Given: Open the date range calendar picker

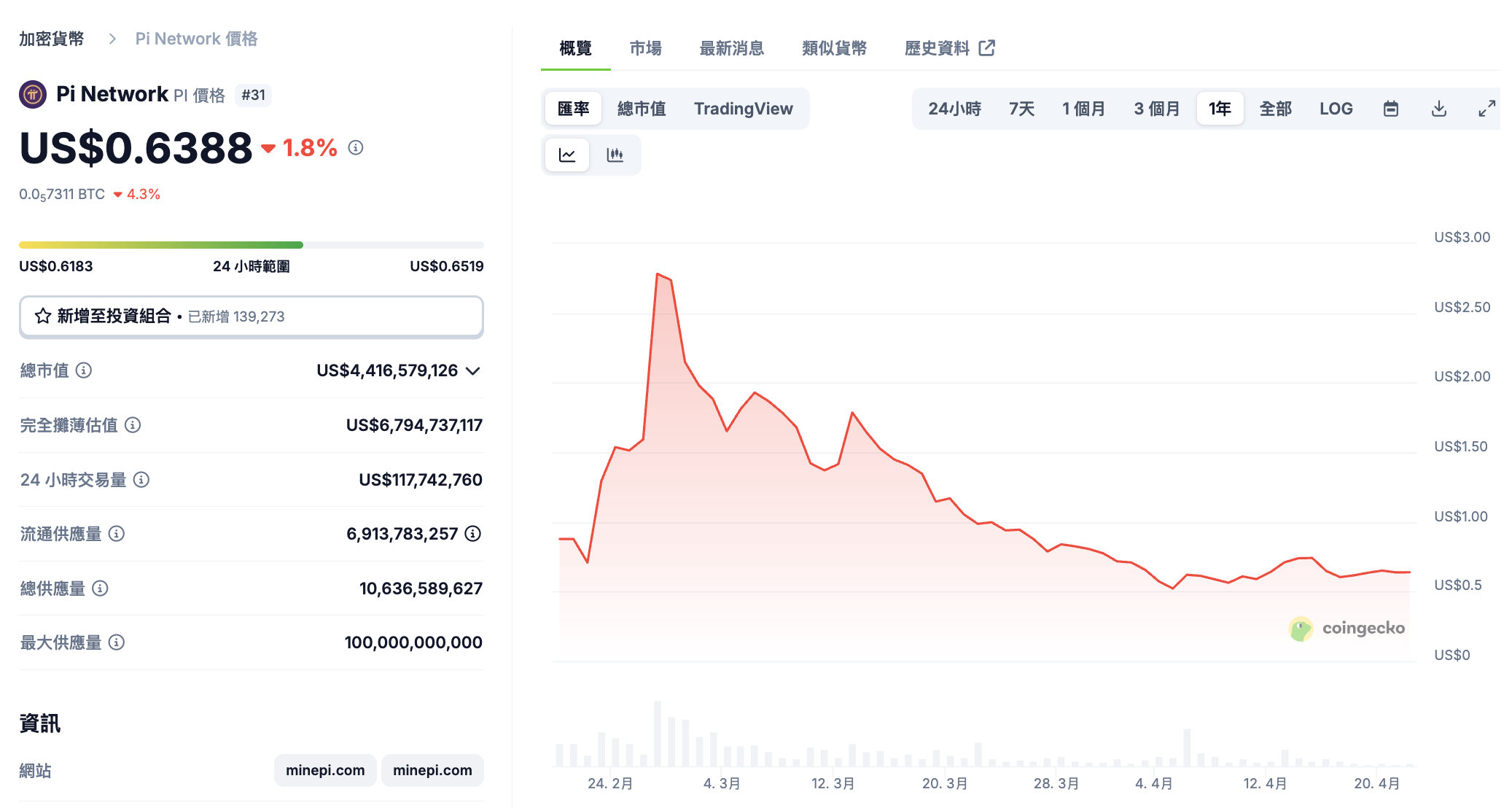Looking at the screenshot, I should pyautogui.click(x=1391, y=108).
